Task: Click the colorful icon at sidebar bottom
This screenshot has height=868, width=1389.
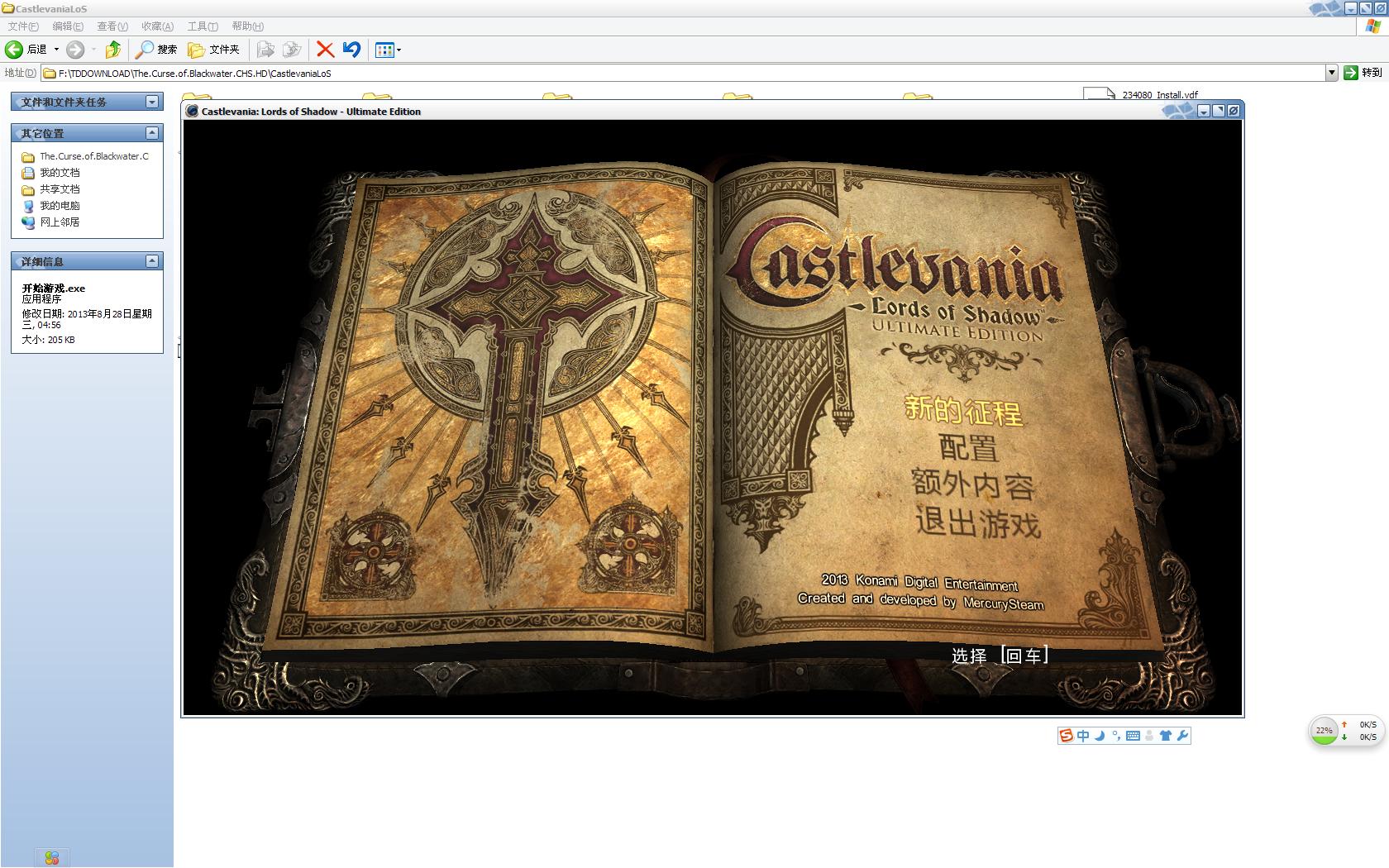Action: click(x=52, y=858)
